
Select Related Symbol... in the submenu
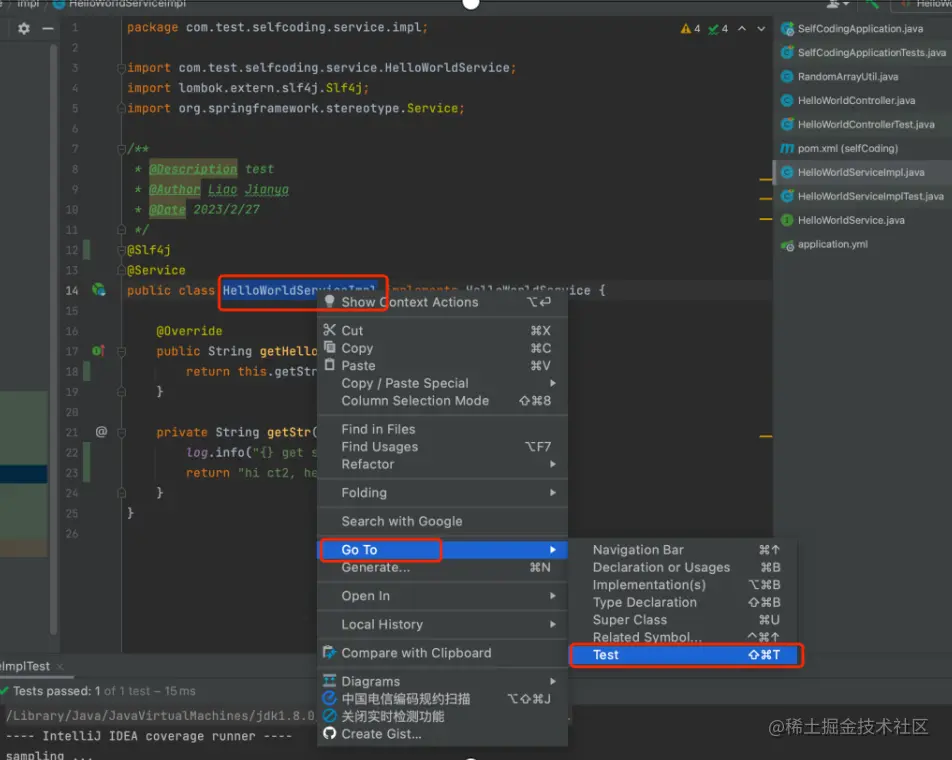coord(685,637)
